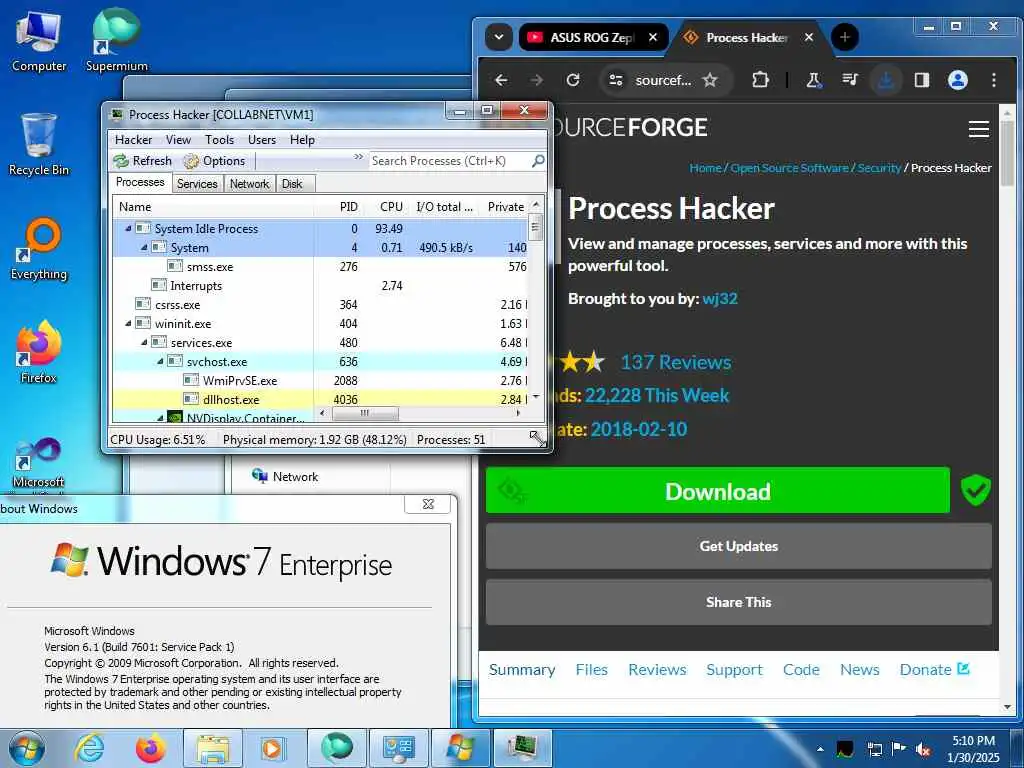1024x768 pixels.
Task: Open the browser profile avatar
Action: pyautogui.click(x=958, y=80)
